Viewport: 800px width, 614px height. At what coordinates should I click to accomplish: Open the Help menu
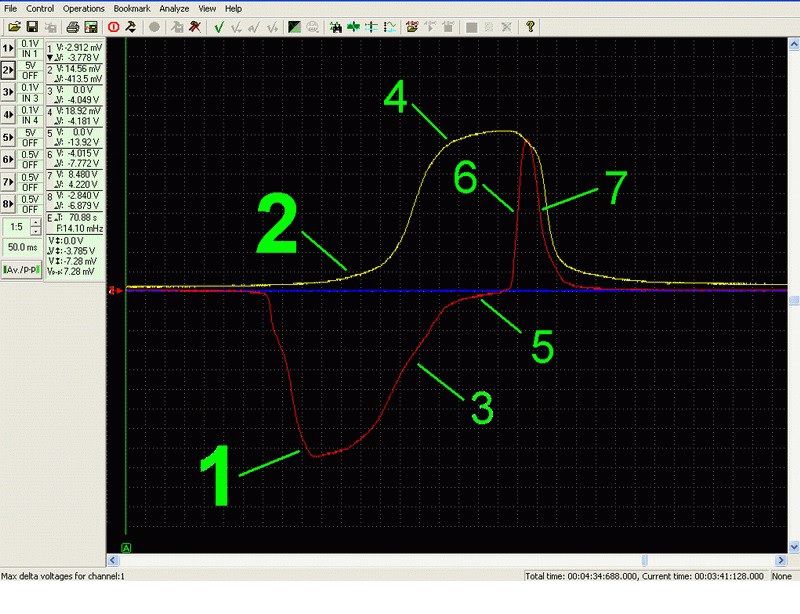click(x=233, y=9)
